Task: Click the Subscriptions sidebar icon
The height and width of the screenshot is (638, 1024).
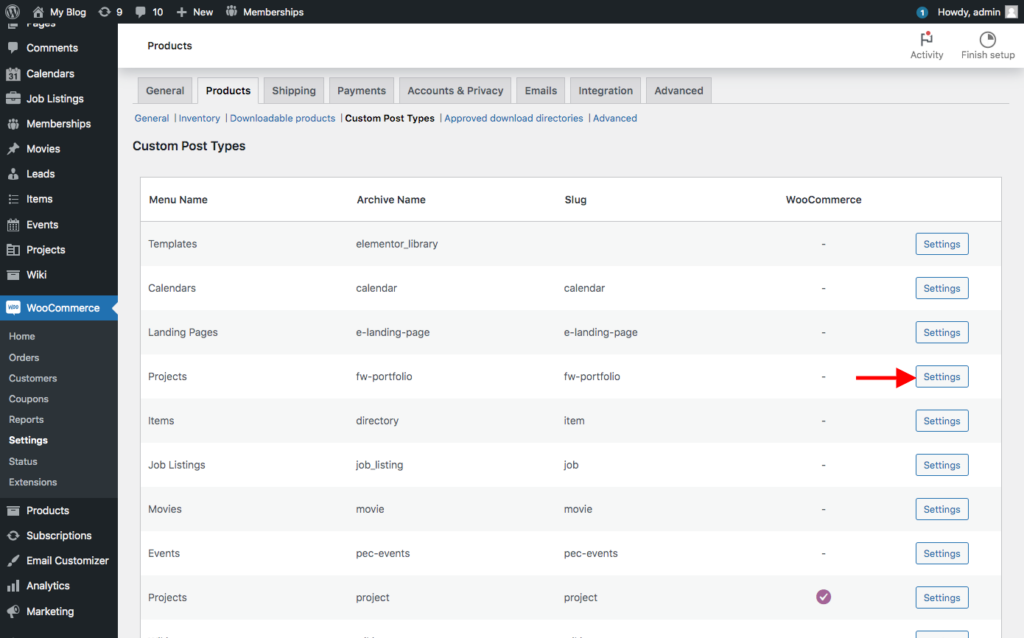Action: 13,535
